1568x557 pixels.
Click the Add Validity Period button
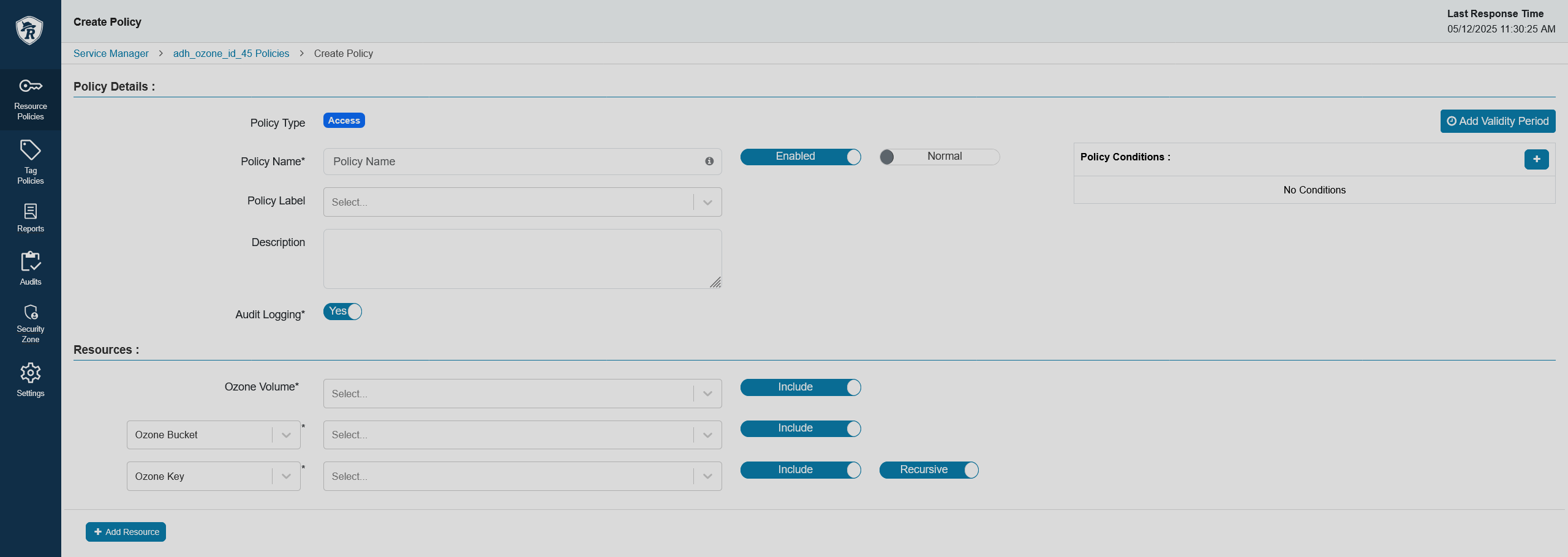(1498, 121)
